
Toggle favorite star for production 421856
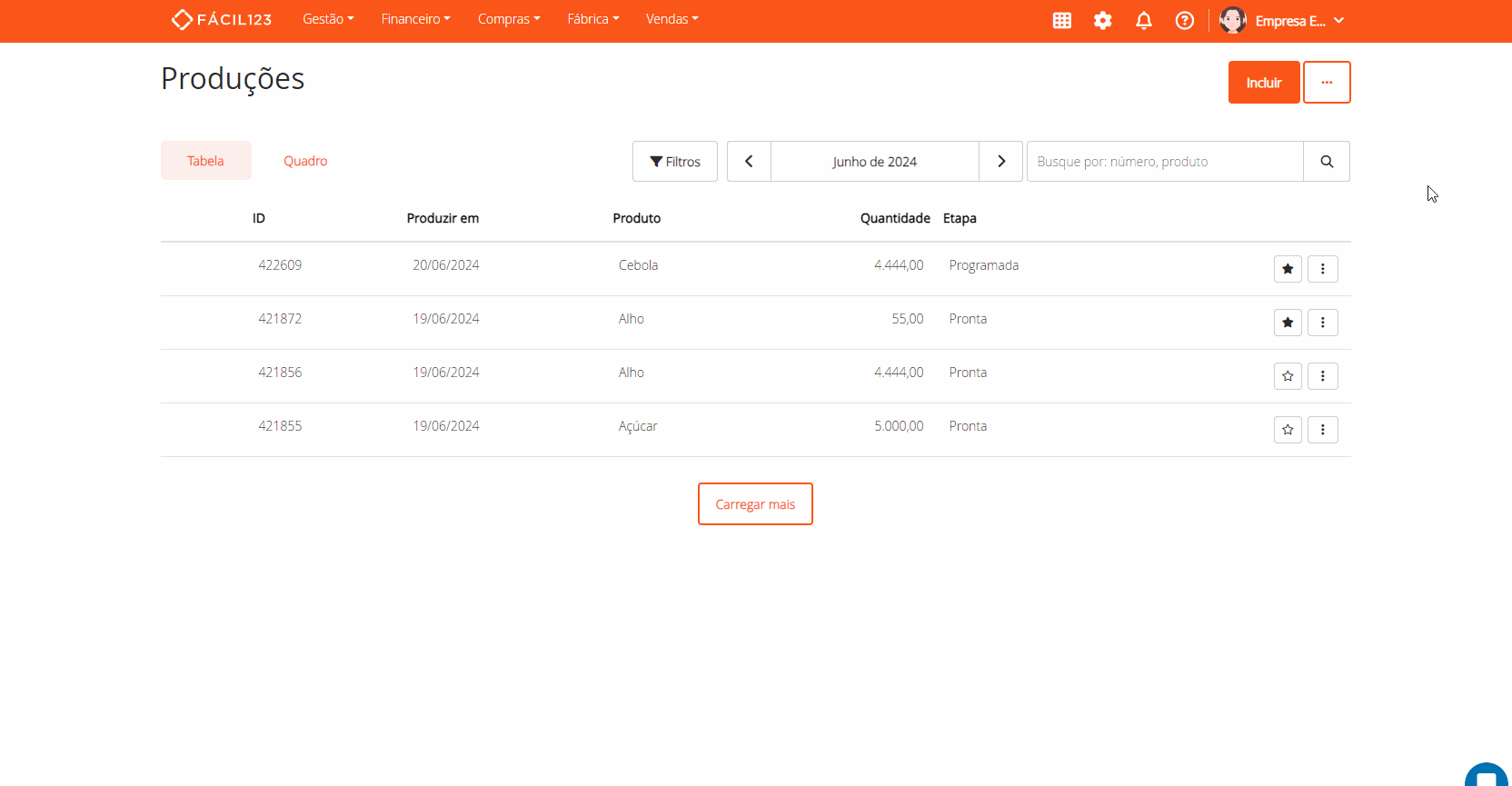click(1287, 376)
